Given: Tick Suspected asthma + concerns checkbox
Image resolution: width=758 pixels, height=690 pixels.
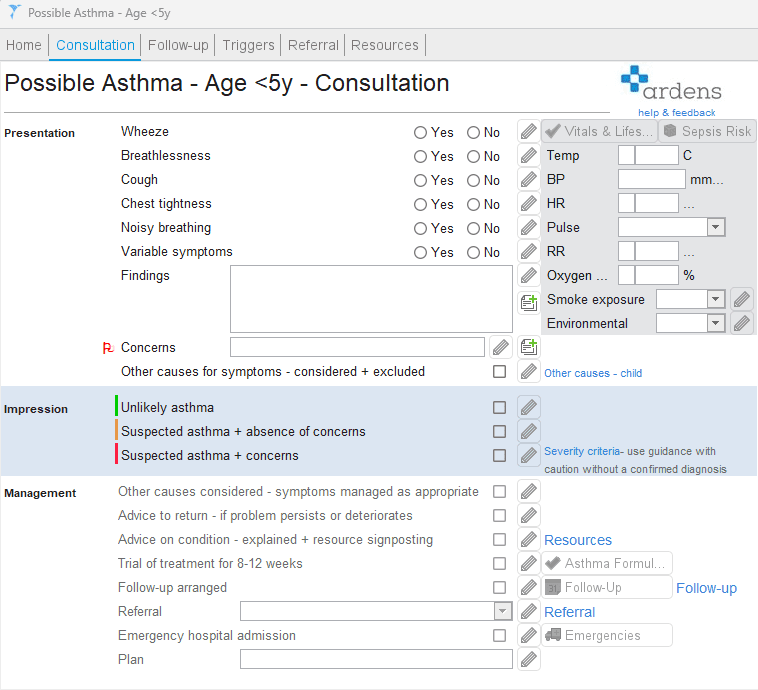Looking at the screenshot, I should pos(499,455).
